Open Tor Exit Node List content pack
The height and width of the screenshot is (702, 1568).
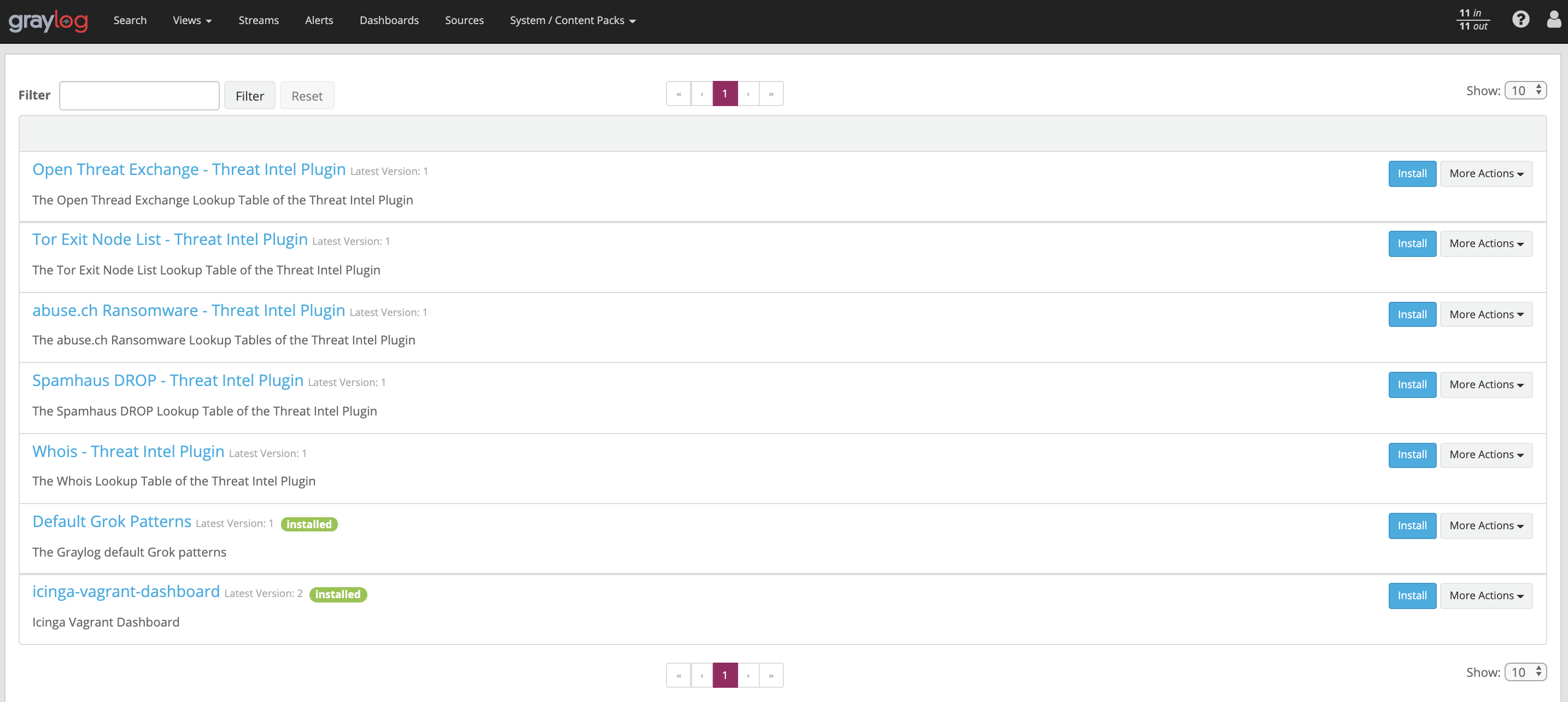tap(170, 239)
